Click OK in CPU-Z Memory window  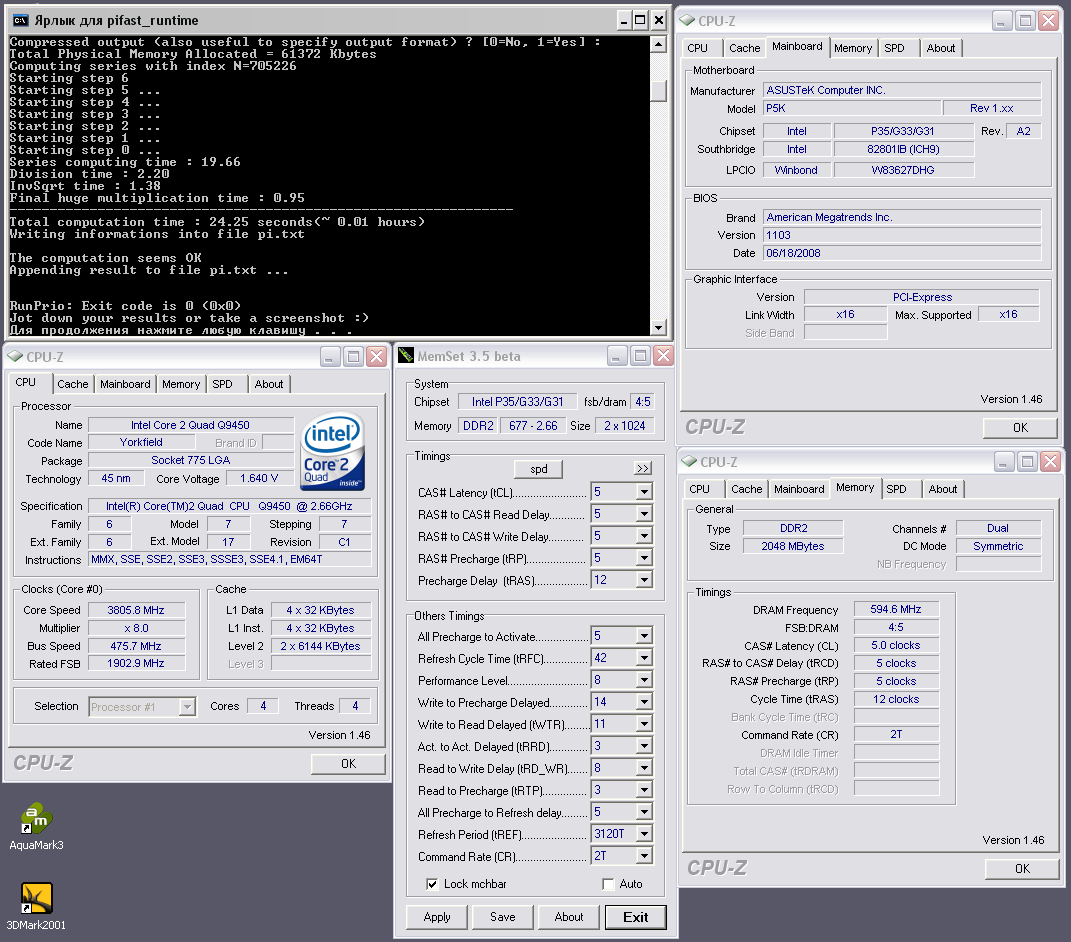(1022, 869)
